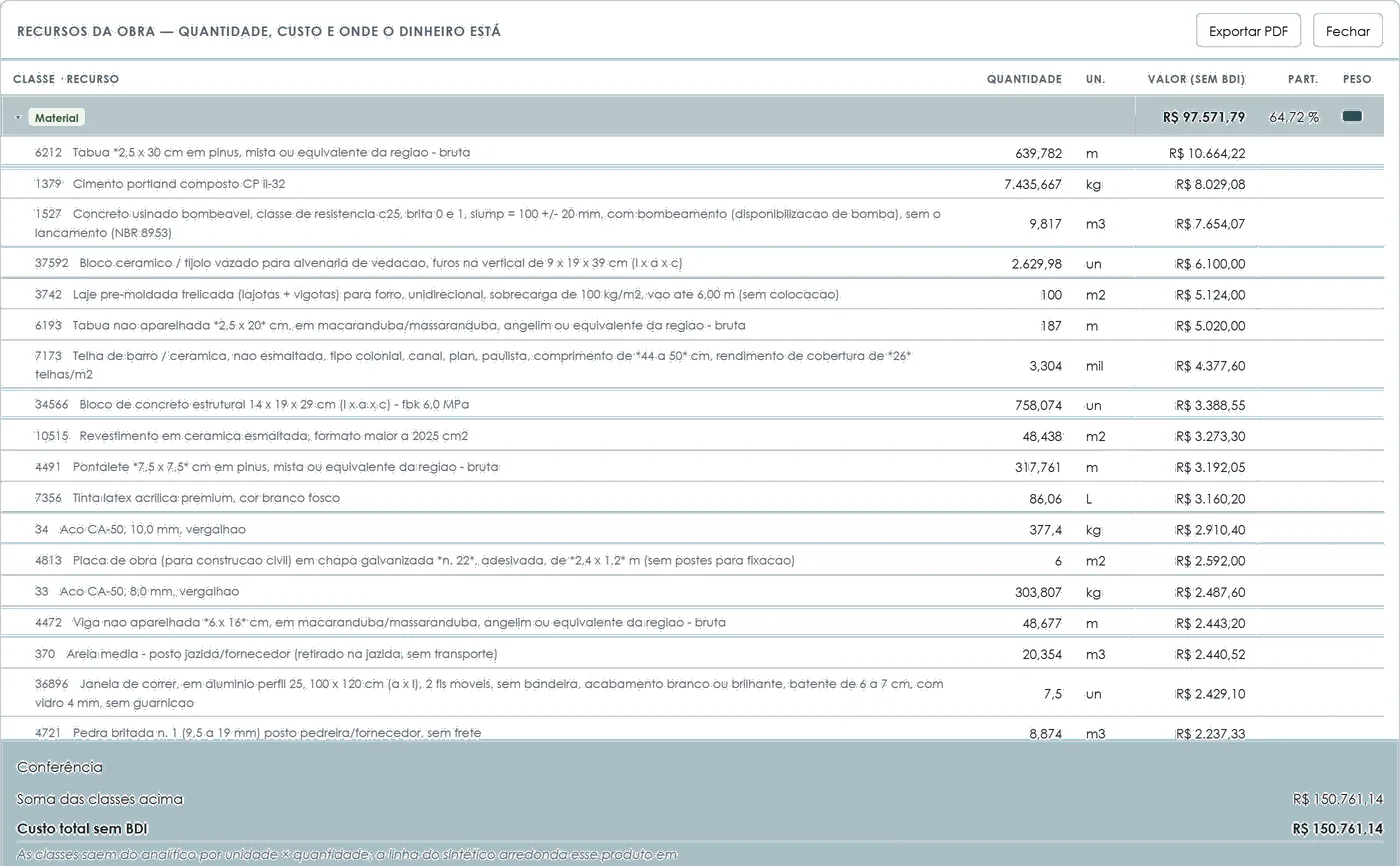This screenshot has width=1400, height=866.
Task: Click the Conferência section heading
Action: pos(60,767)
